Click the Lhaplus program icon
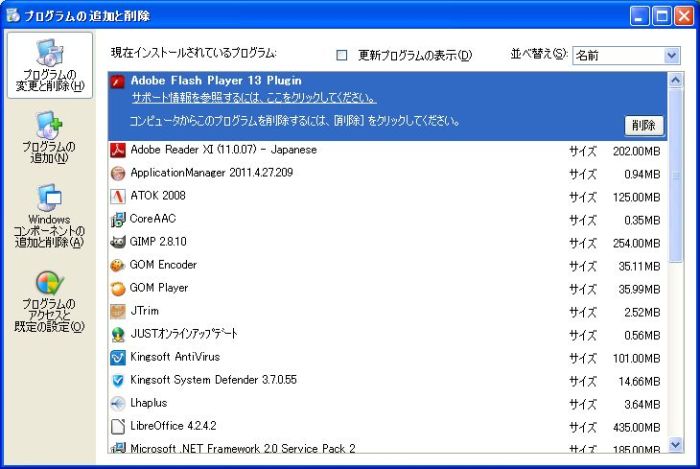Viewport: 700px width, 469px height. pos(117,403)
